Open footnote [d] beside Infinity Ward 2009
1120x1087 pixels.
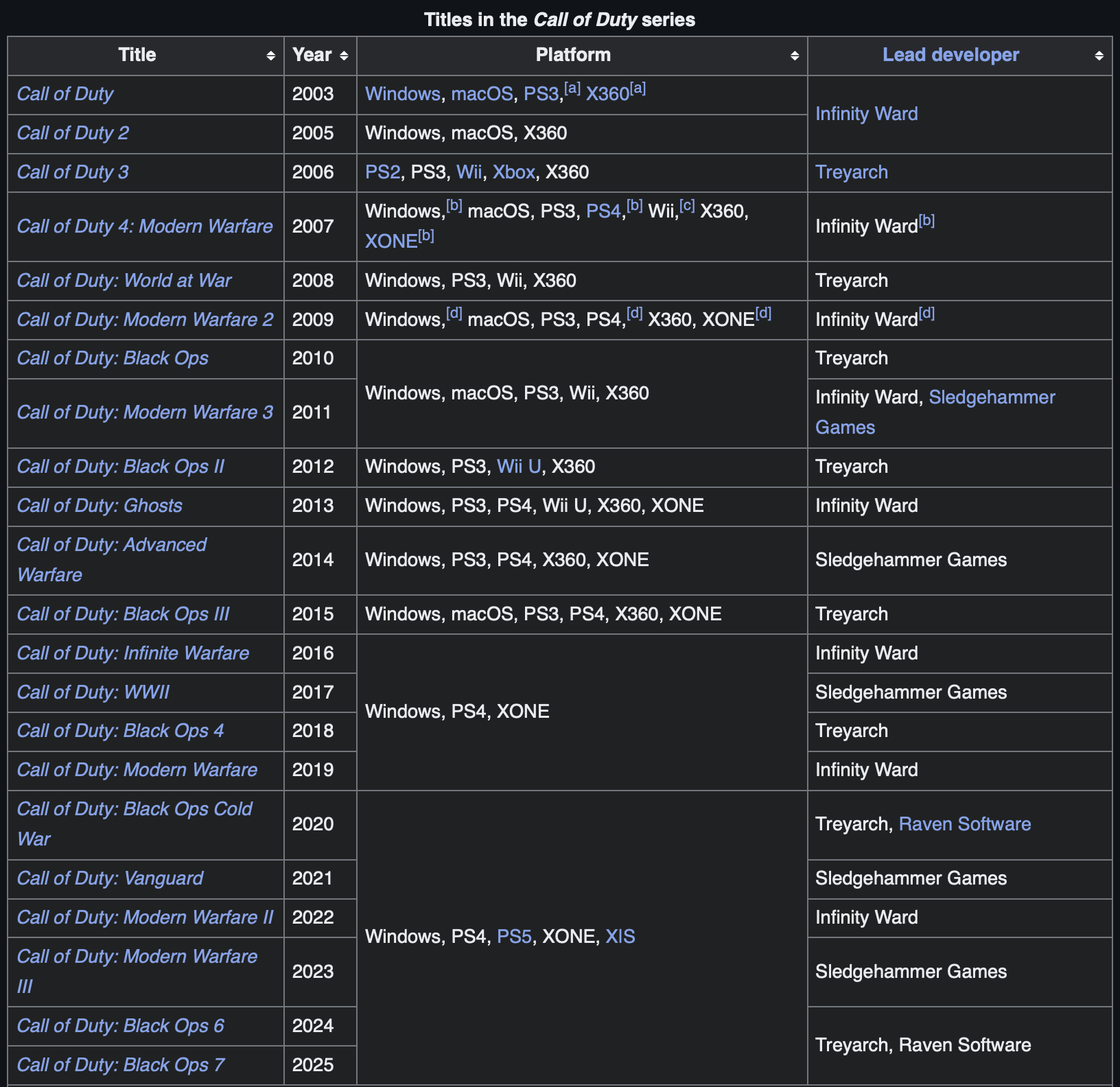(x=926, y=314)
